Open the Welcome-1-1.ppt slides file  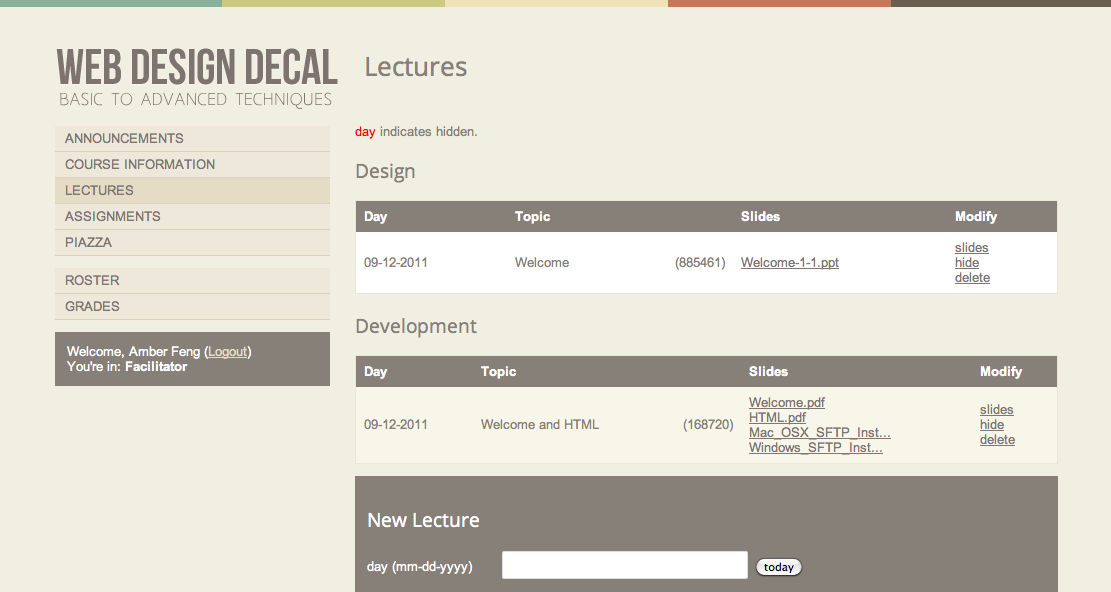coord(789,263)
